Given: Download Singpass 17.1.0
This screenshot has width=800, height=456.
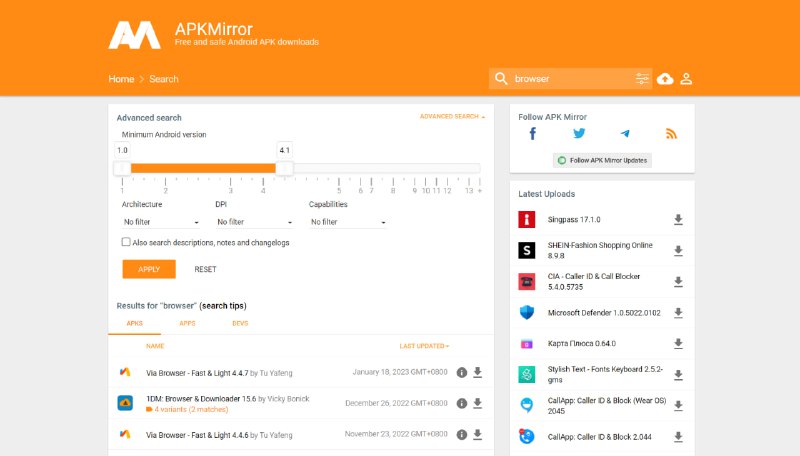Looking at the screenshot, I should pyautogui.click(x=678, y=219).
